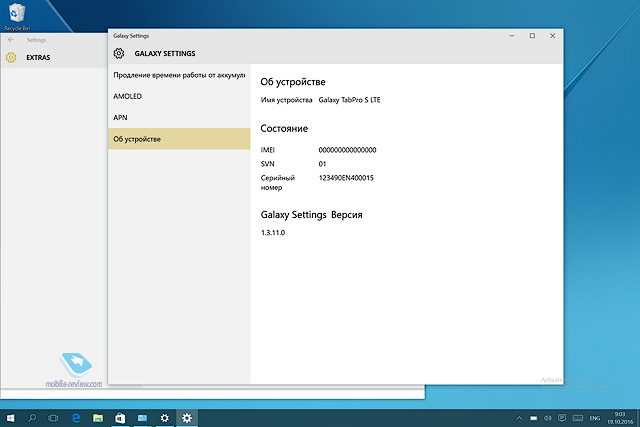The width and height of the screenshot is (640, 427).
Task: Select battery life extension menu item
Action: pyautogui.click(x=179, y=75)
